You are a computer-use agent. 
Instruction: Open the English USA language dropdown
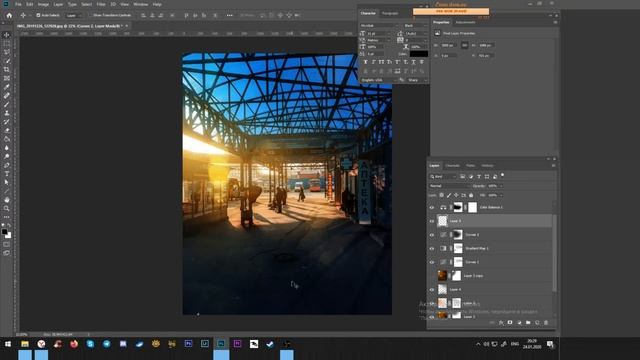378,80
